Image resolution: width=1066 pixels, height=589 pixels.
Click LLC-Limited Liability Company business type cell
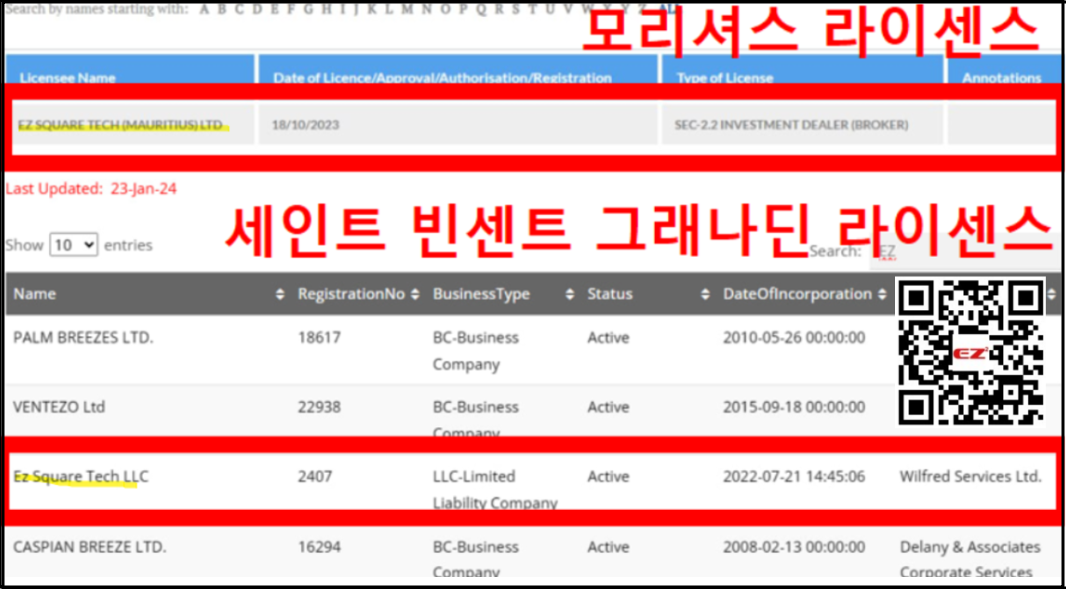(x=495, y=490)
